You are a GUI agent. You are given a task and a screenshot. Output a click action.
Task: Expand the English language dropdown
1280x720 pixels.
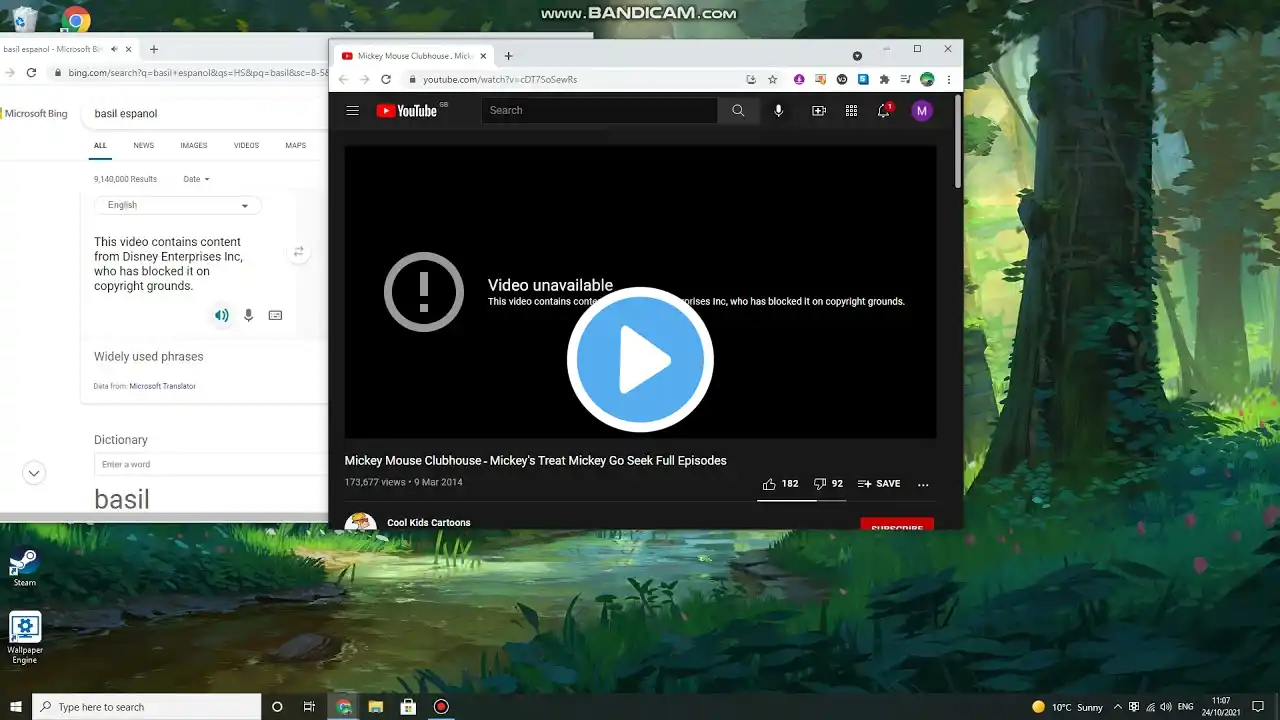pyautogui.click(x=178, y=205)
